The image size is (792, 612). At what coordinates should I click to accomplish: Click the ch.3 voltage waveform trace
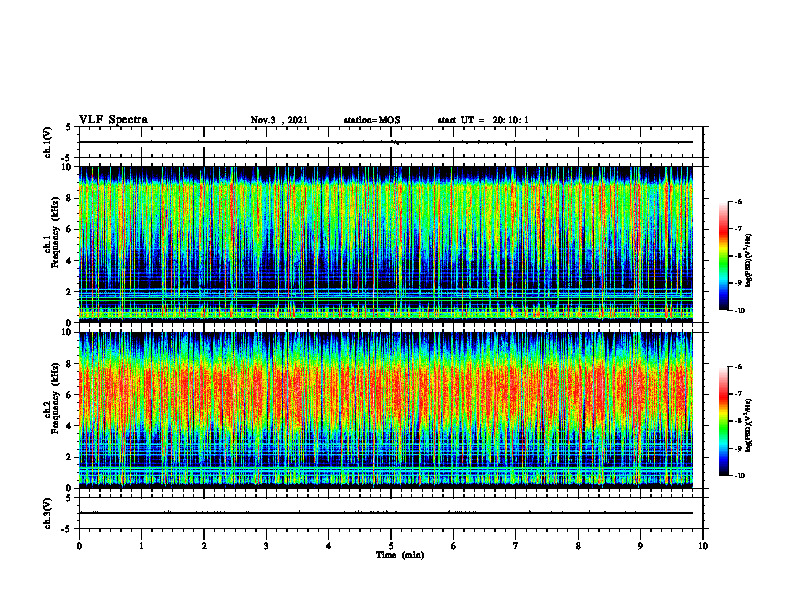click(385, 513)
